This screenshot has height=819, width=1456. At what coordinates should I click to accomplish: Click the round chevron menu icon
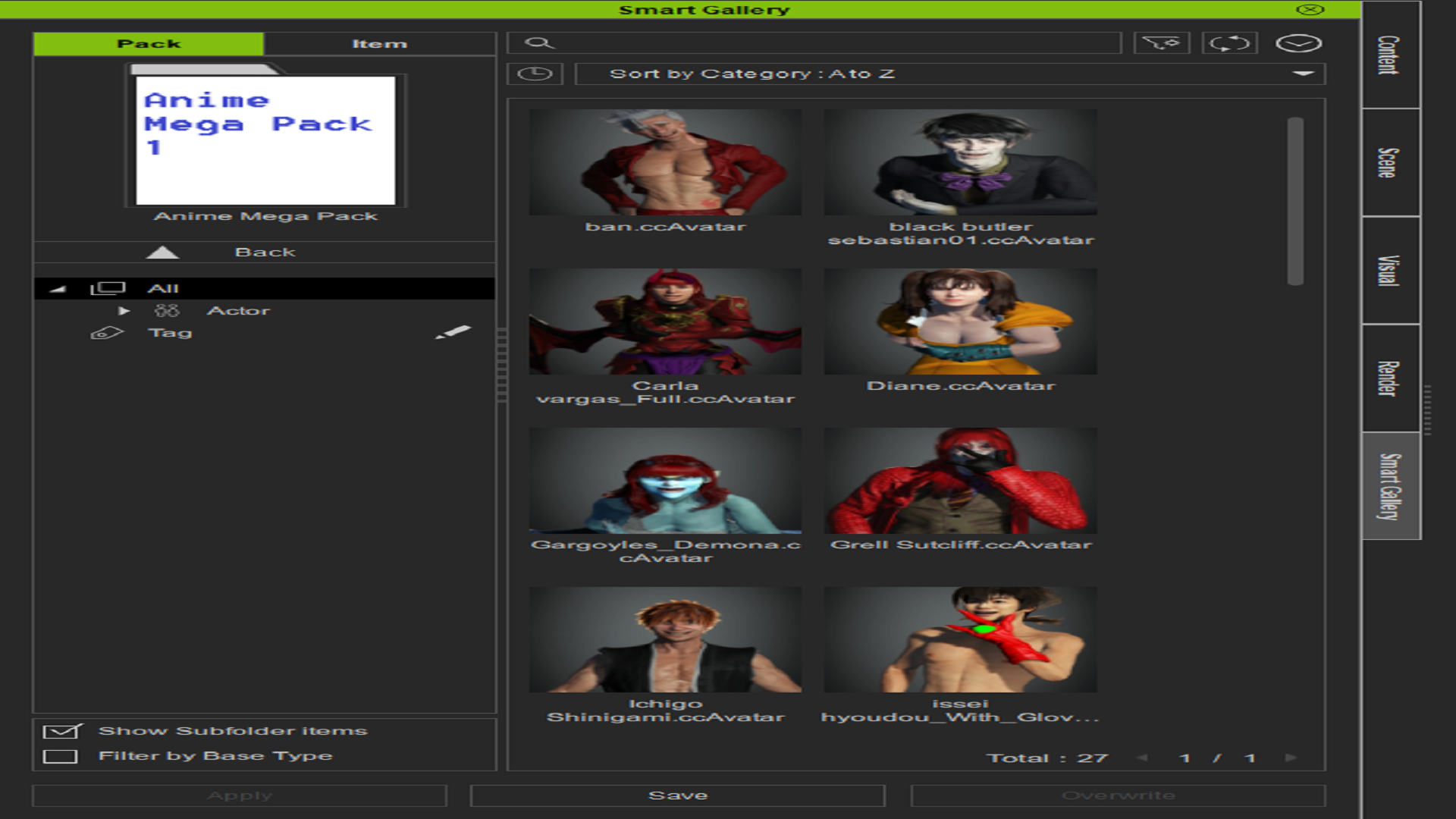coord(1298,43)
